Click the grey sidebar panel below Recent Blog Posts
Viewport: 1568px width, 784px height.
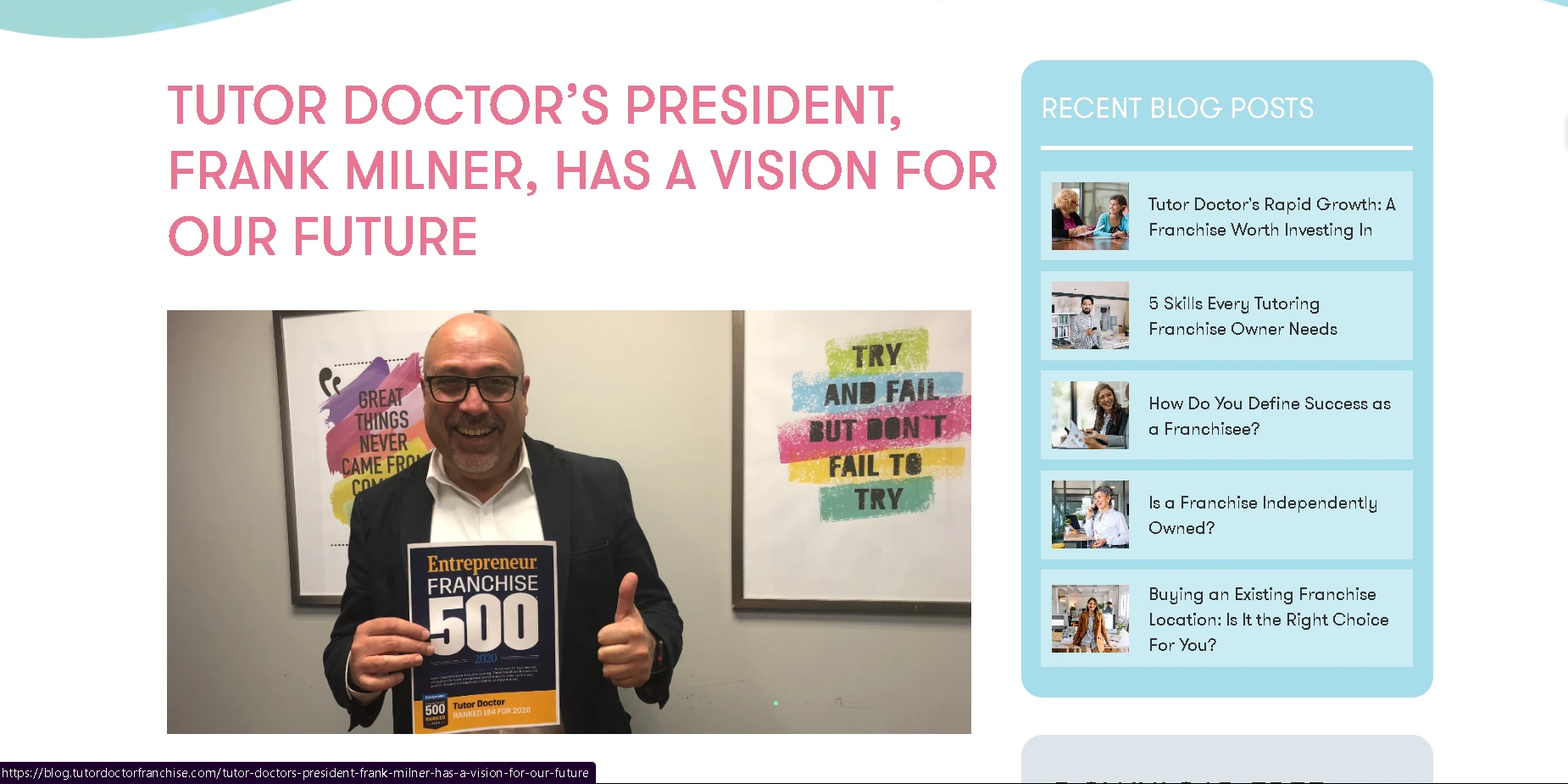click(1226, 759)
